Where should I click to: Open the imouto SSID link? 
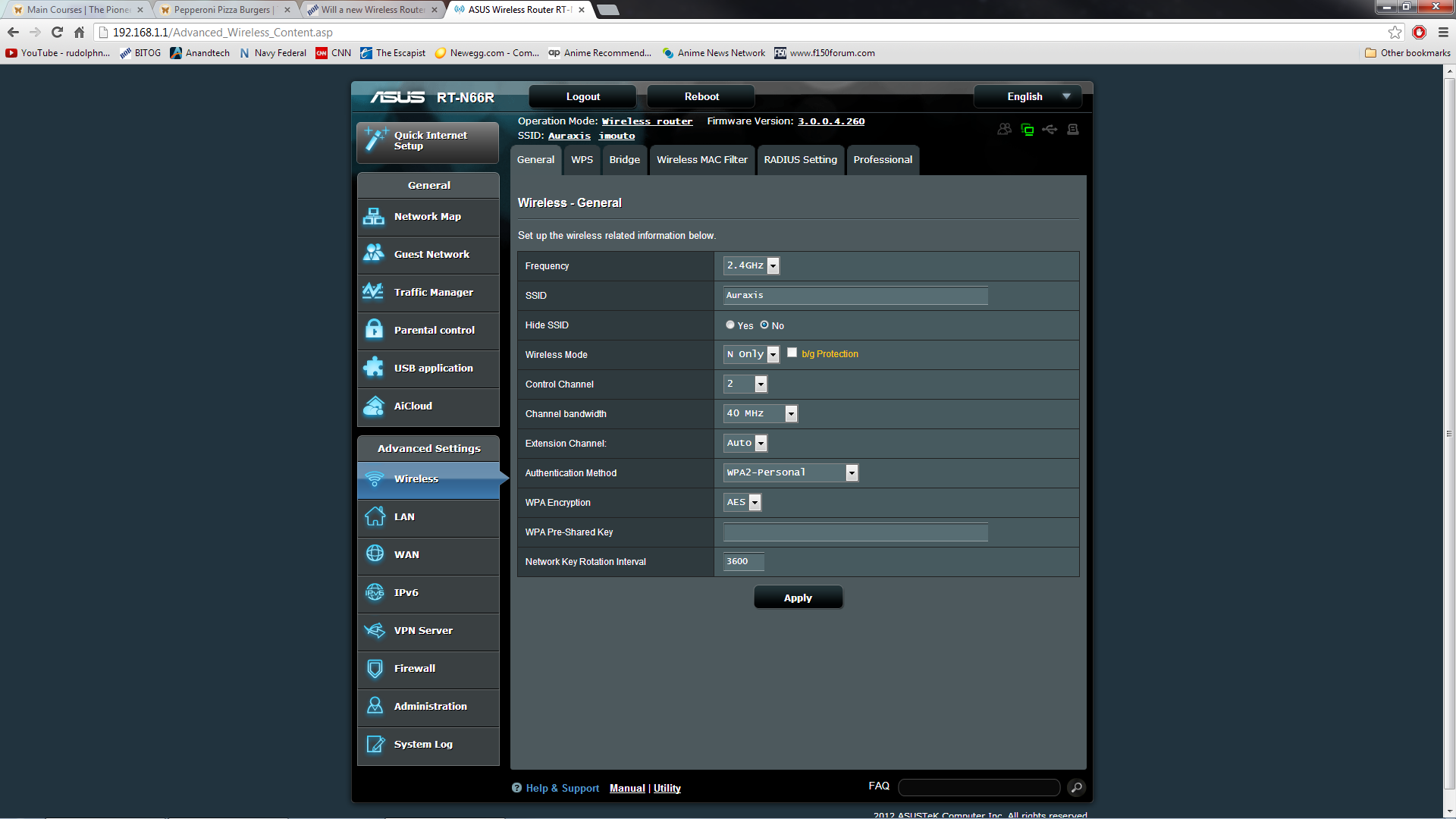[617, 136]
